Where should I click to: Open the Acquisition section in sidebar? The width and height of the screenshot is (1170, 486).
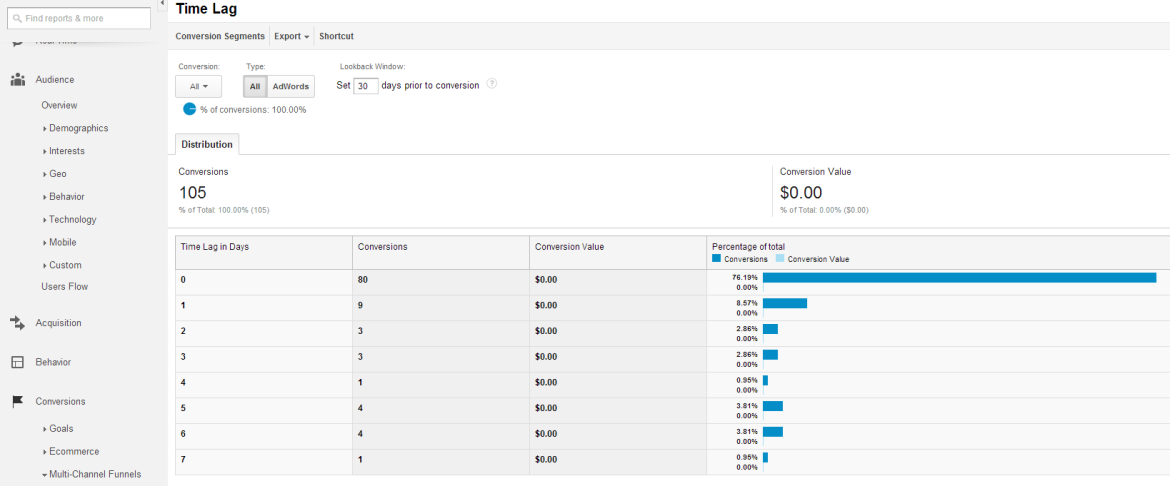[58, 323]
